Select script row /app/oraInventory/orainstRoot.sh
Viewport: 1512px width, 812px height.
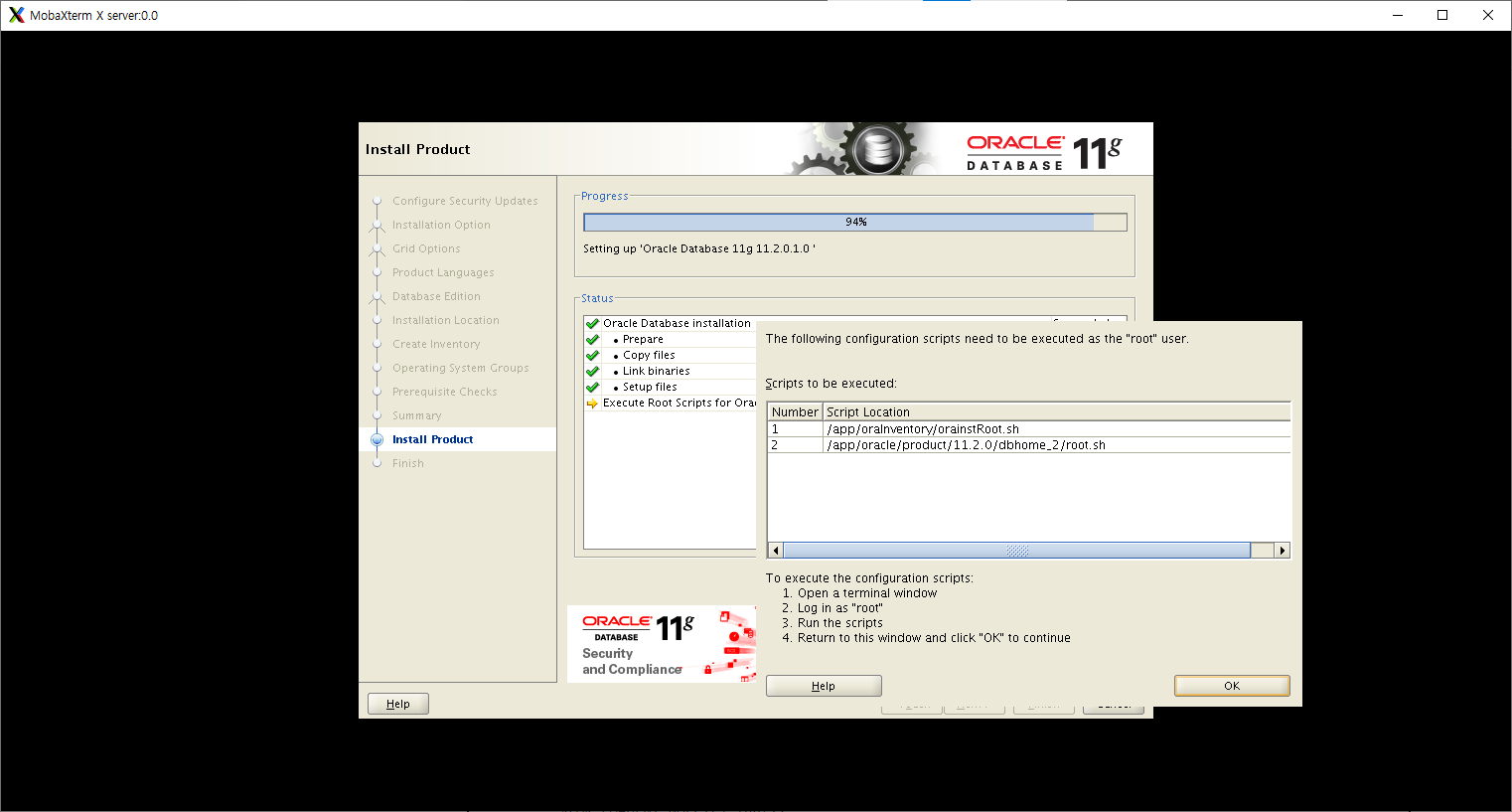pyautogui.click(x=1029, y=429)
